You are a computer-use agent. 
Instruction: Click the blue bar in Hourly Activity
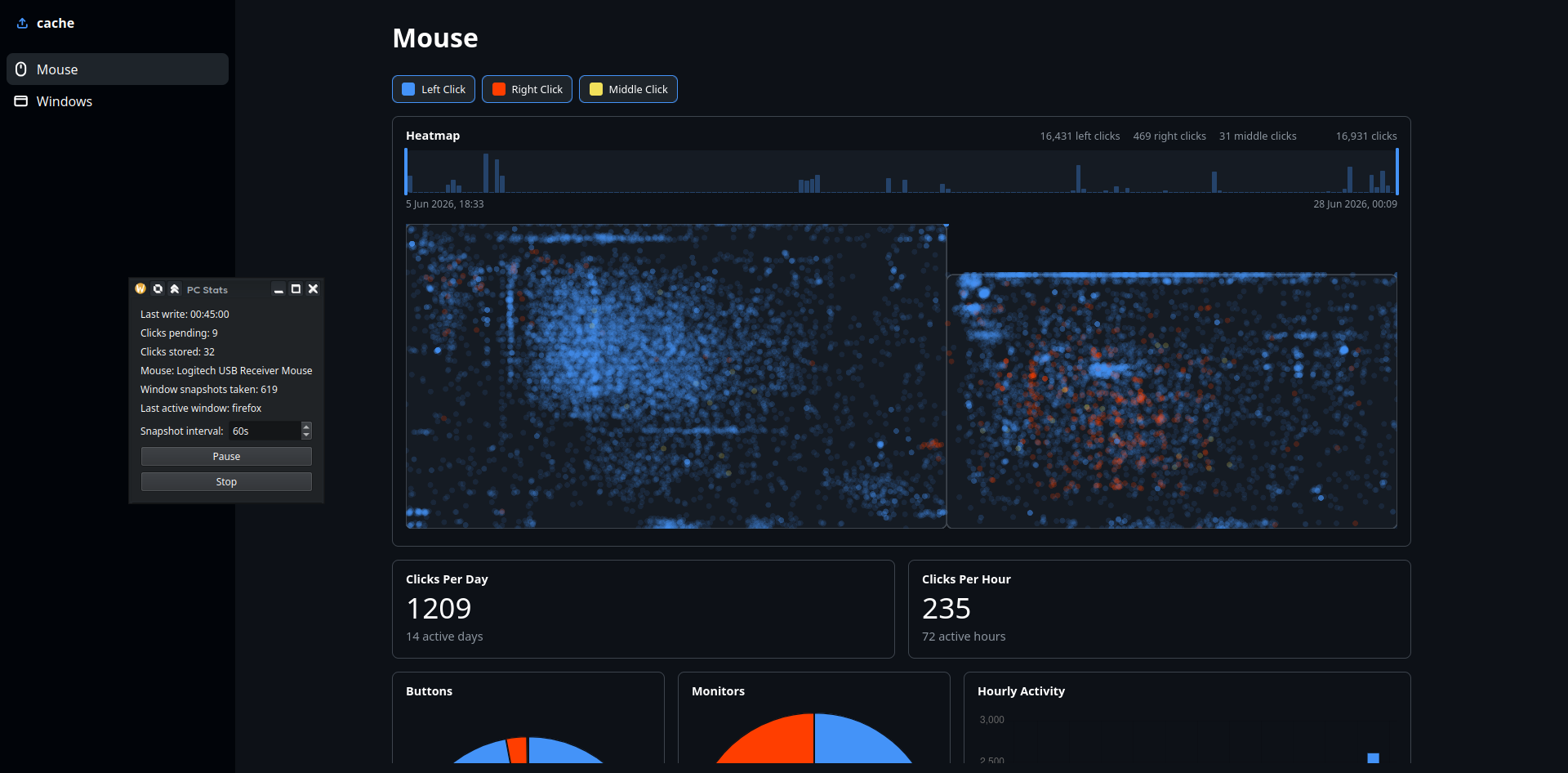click(1374, 758)
